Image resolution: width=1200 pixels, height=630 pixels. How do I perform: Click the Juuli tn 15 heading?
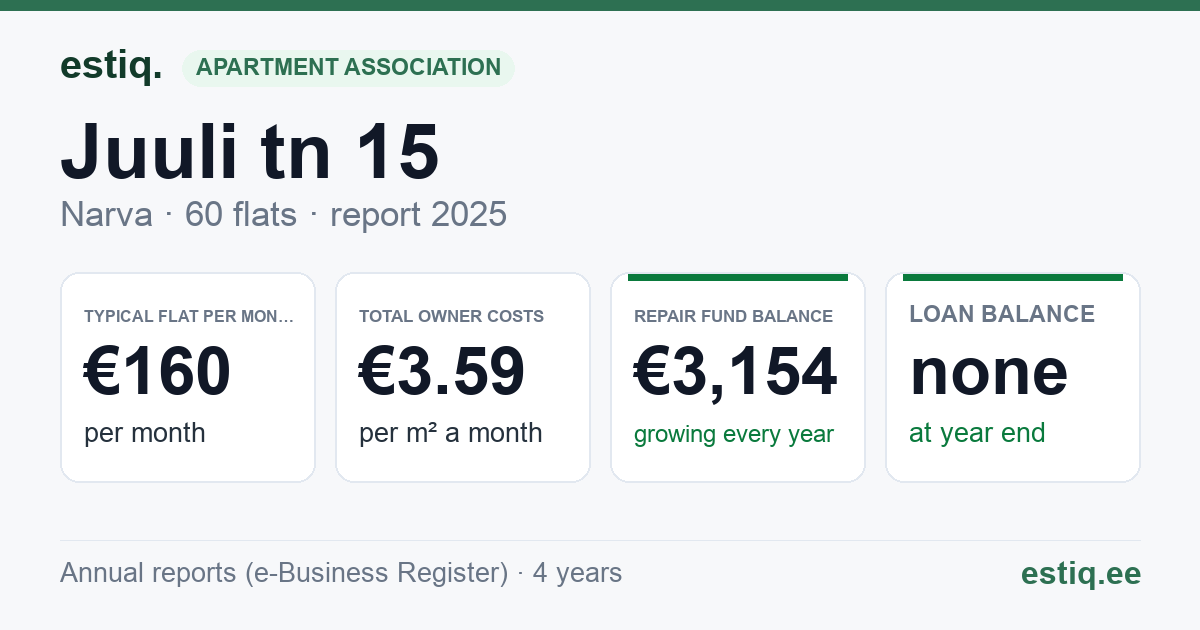[250, 152]
